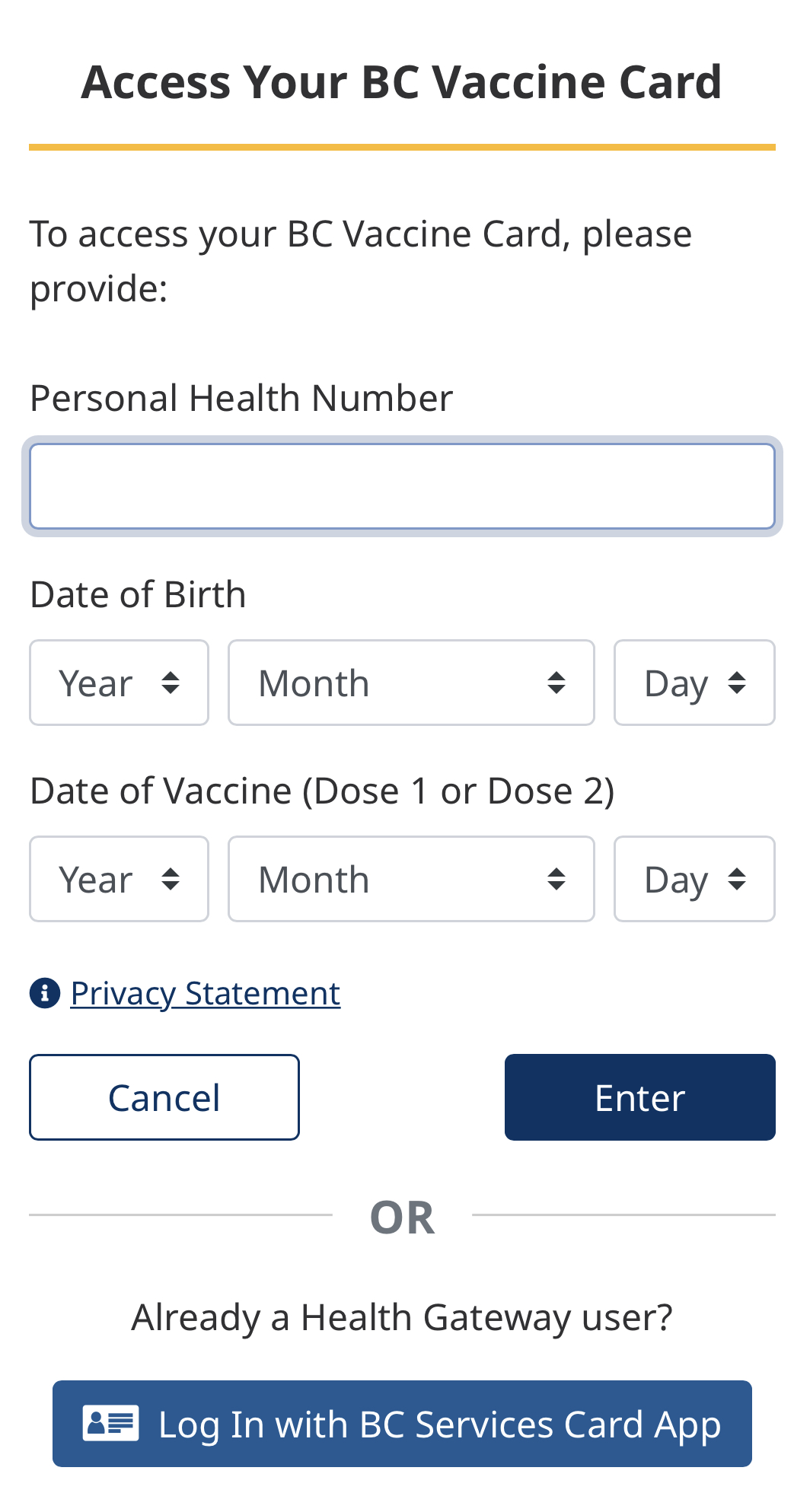Open the Date of Birth Month dropdown
This screenshot has width=794, height=1512.
[411, 683]
